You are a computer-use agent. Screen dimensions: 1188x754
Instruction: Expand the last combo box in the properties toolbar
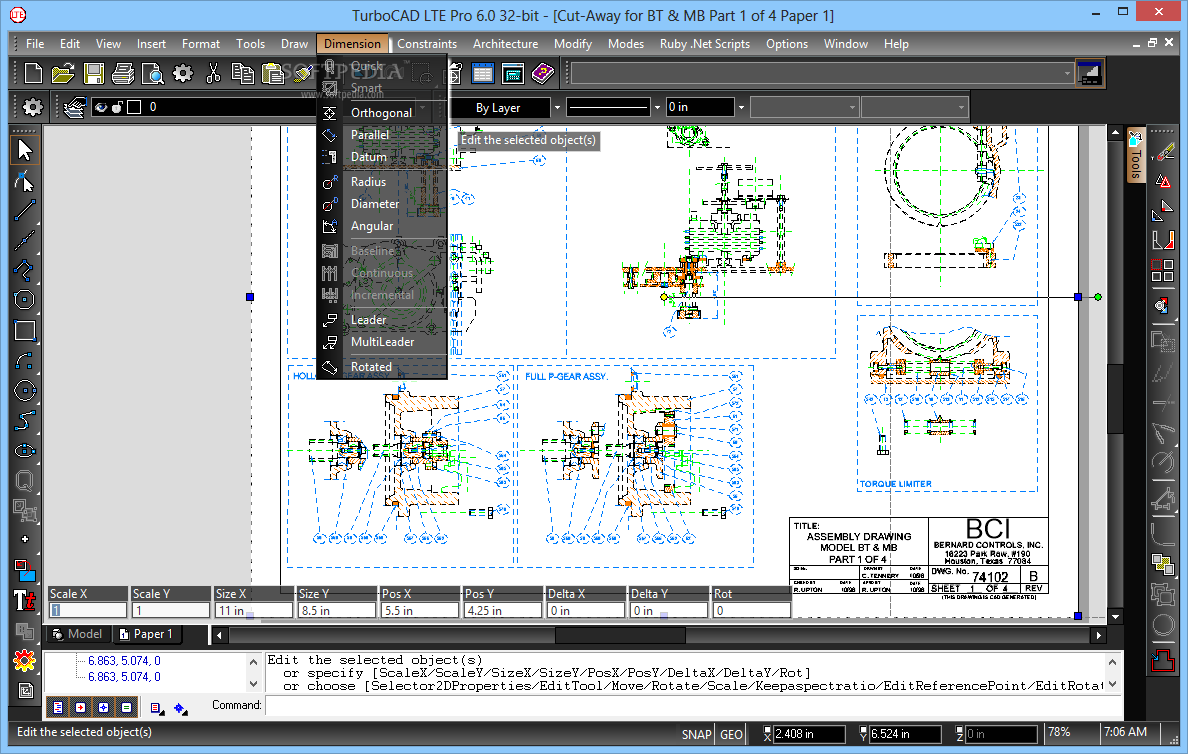tap(961, 108)
